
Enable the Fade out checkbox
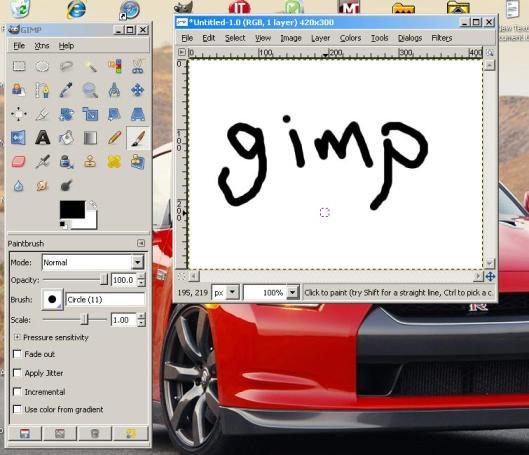coord(17,354)
